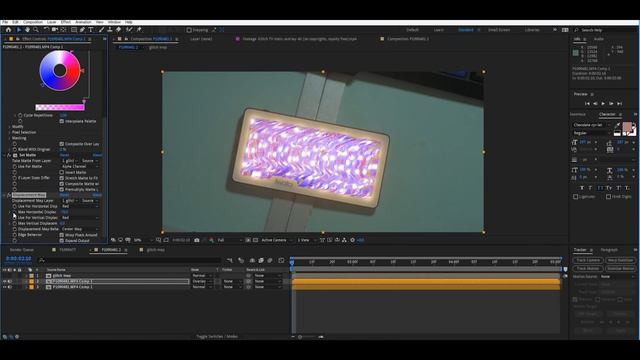Viewport: 640px width, 360px height.
Task: Click the Track Camera button
Action: click(x=588, y=260)
